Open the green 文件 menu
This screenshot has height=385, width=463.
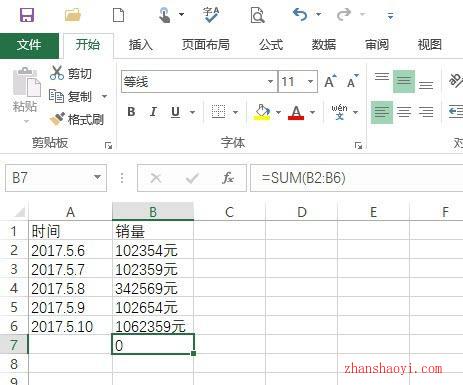(x=29, y=45)
